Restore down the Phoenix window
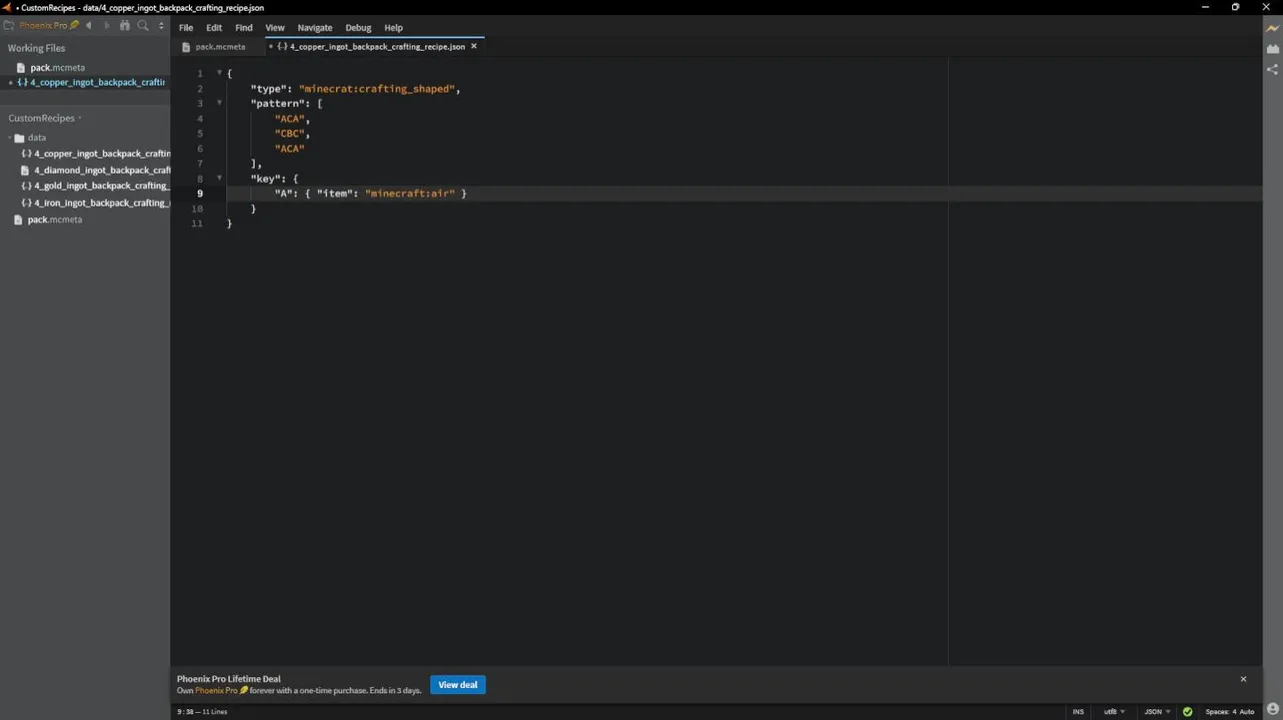The height and width of the screenshot is (720, 1283). point(1235,7)
